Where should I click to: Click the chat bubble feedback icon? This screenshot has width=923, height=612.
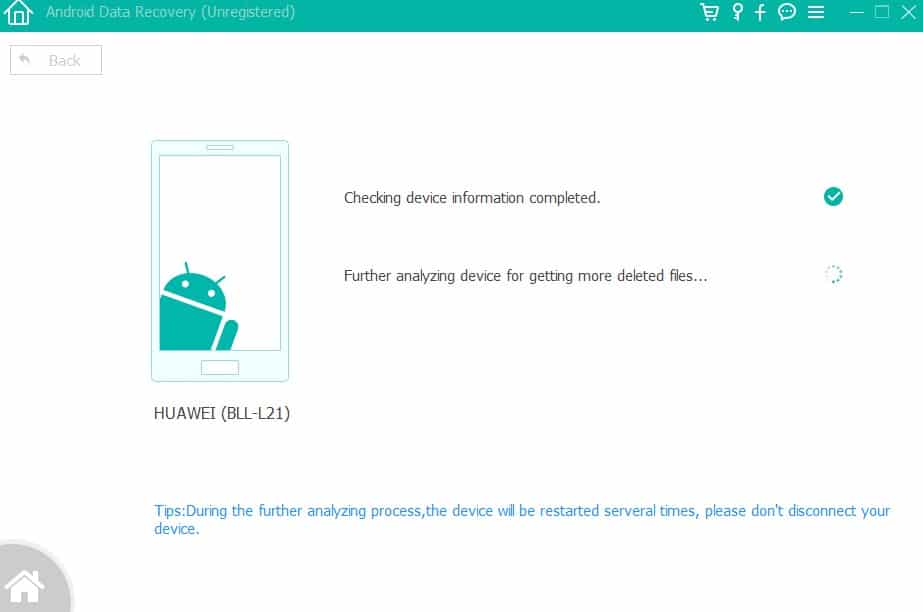[x=787, y=12]
